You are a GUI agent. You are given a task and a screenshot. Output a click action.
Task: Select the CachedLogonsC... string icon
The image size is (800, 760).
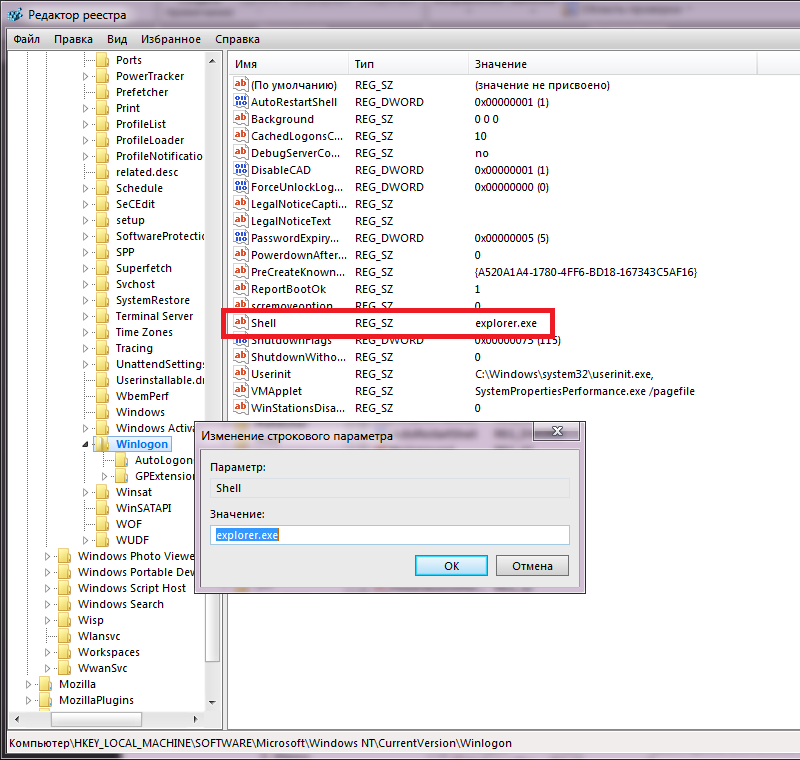[241, 135]
